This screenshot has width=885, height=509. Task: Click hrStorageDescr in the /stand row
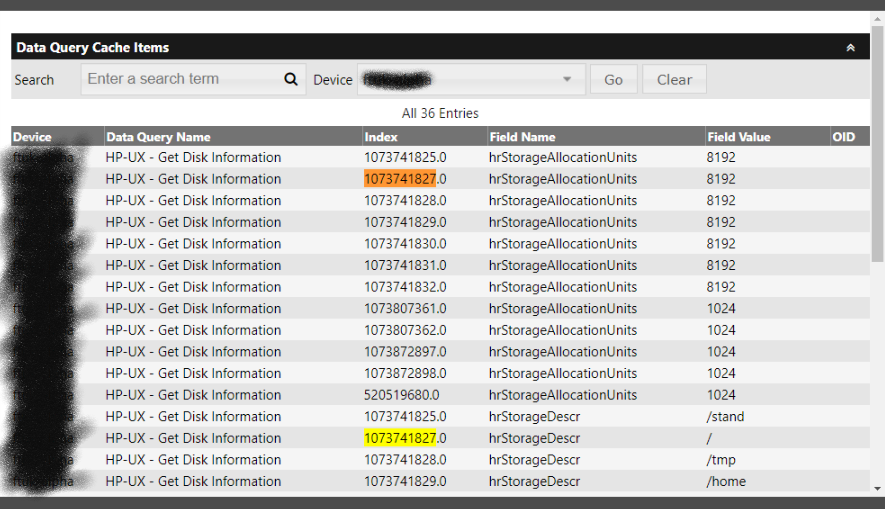tap(534, 416)
